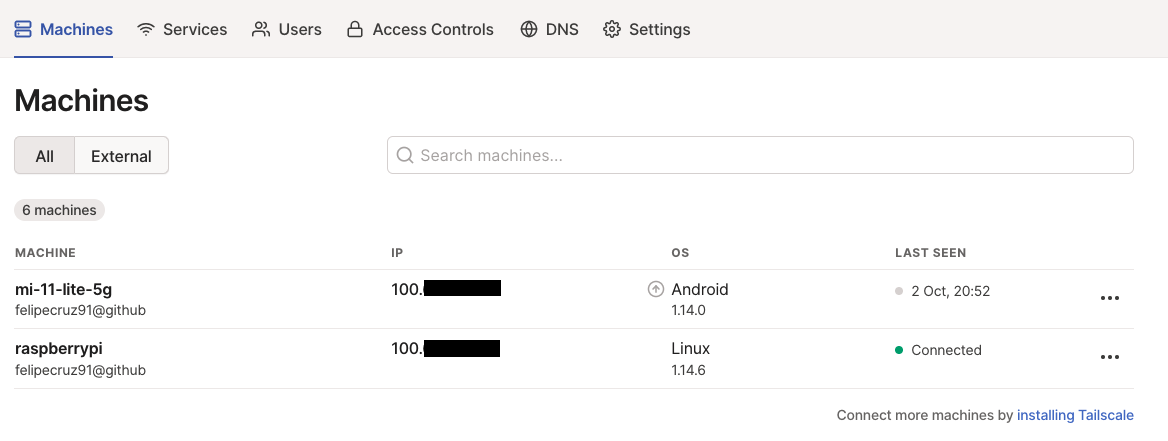This screenshot has width=1168, height=441.
Task: Click the IP column header
Action: 396,253
